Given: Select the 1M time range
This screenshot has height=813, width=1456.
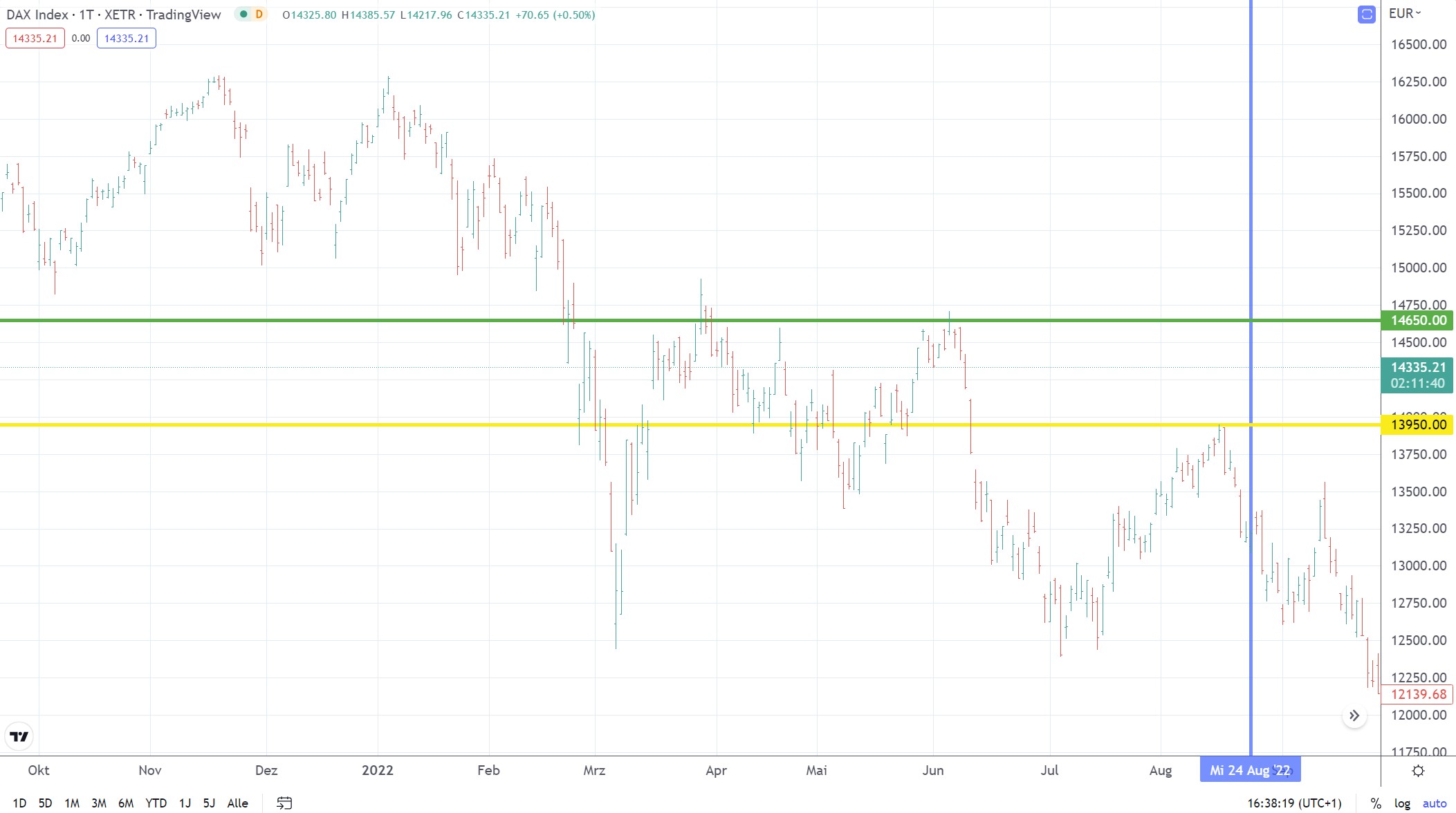Looking at the screenshot, I should point(72,803).
